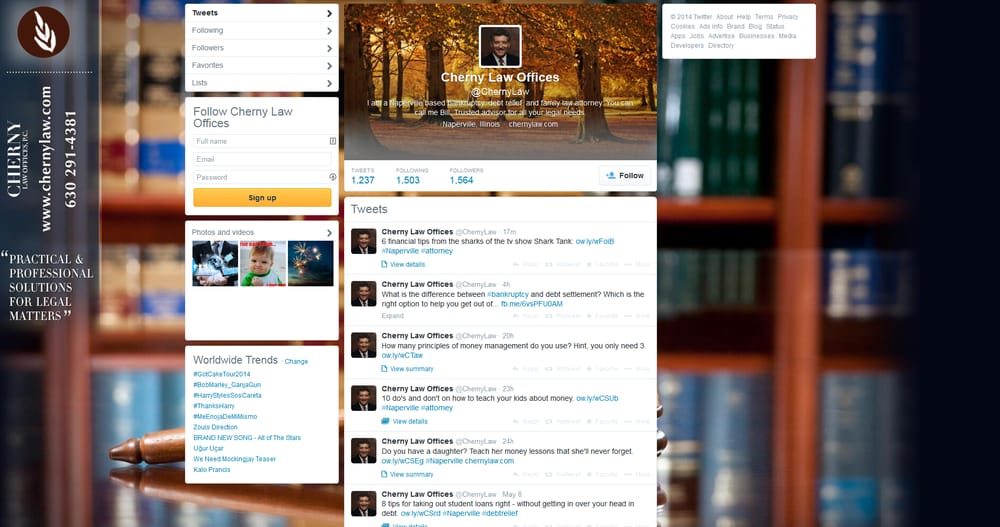This screenshot has width=1000, height=527.
Task: Click the ow.ly/wFoB link in 17m tweet
Action: 594,241
